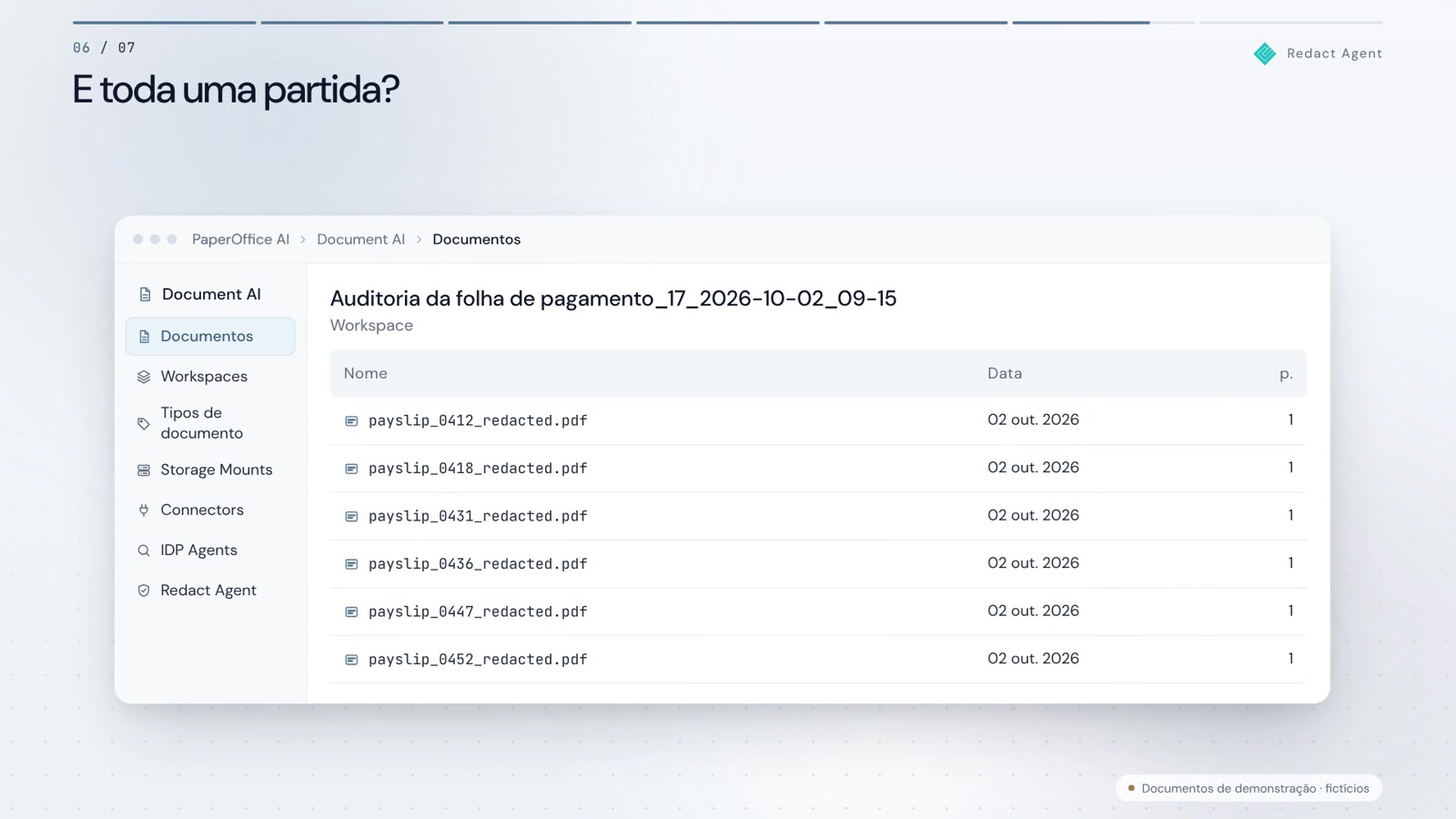This screenshot has height=819, width=1456.
Task: Open the Connectors section
Action: pyautogui.click(x=210, y=511)
